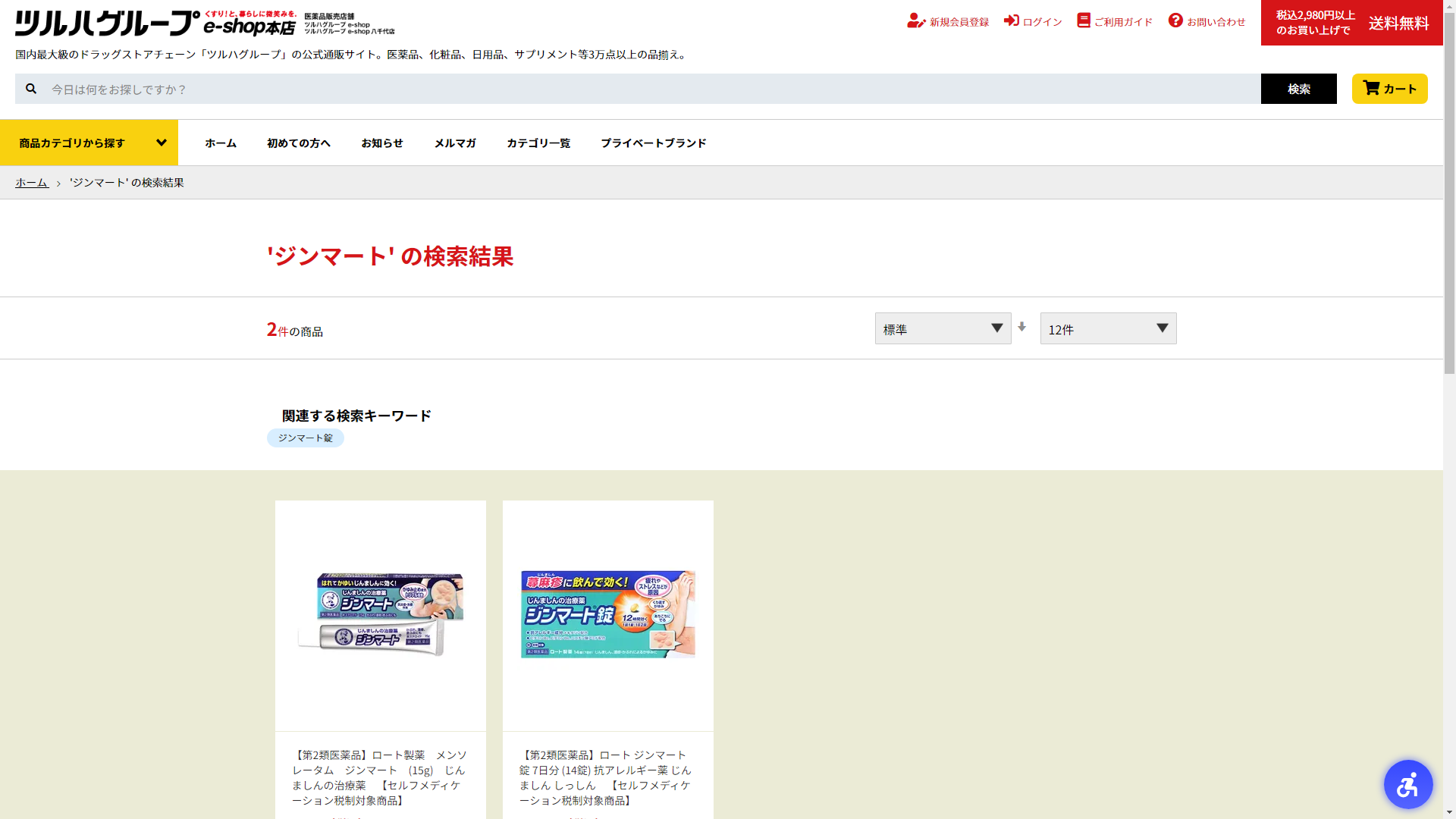Click the inquiry question mark icon
This screenshot has height=819, width=1456.
pos(1175,20)
